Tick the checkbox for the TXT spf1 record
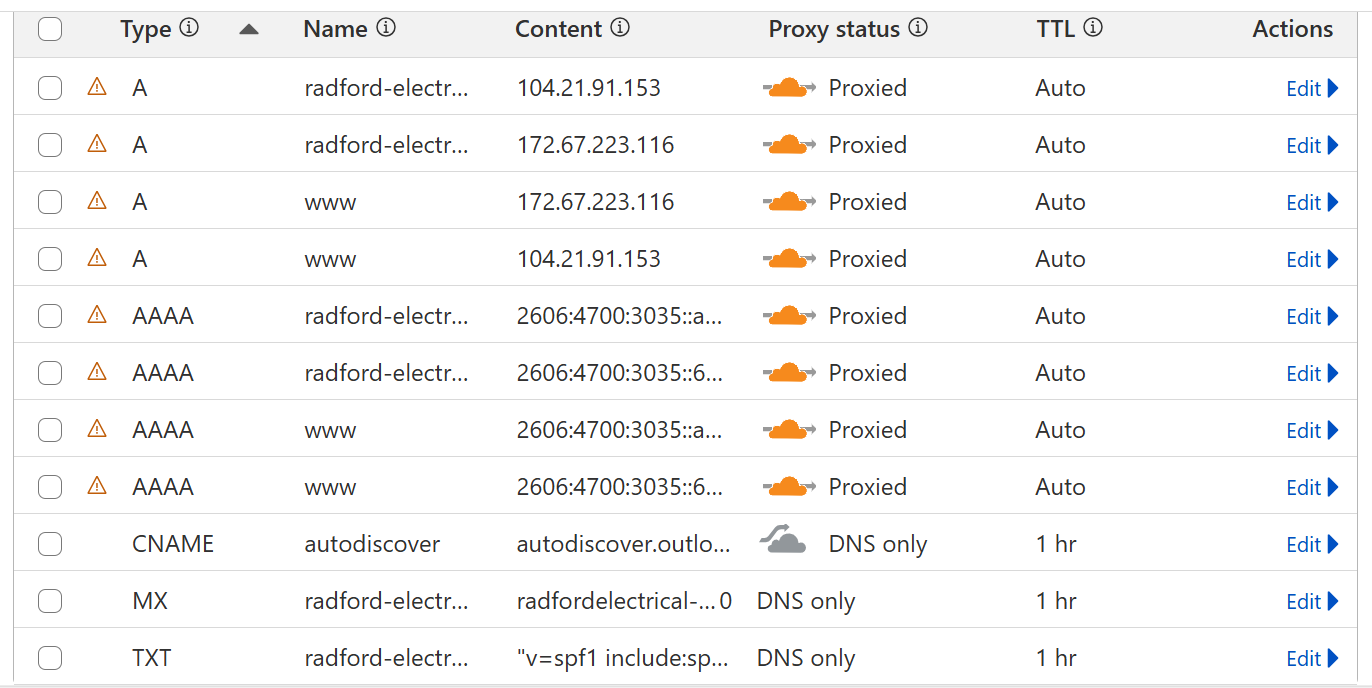Image resolution: width=1372 pixels, height=688 pixels. 50,658
